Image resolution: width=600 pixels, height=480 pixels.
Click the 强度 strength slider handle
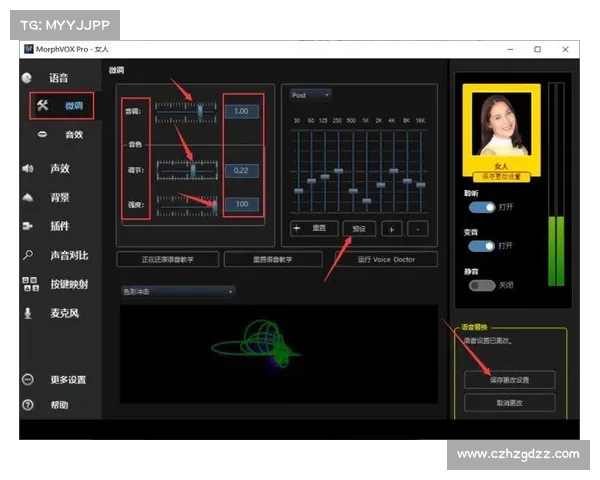pos(215,205)
